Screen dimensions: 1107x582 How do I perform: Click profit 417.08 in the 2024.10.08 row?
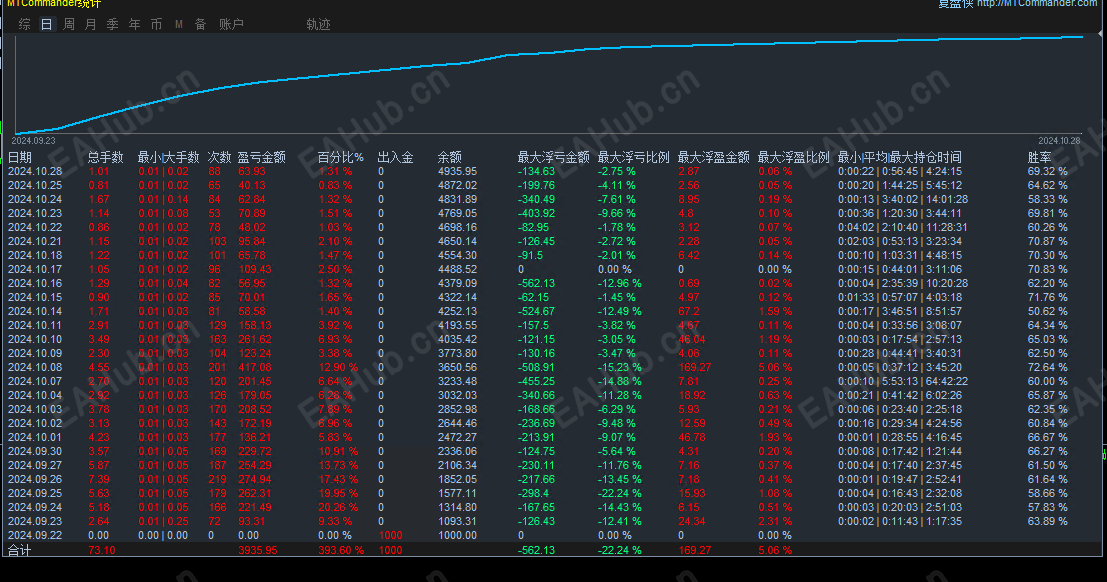pos(255,367)
